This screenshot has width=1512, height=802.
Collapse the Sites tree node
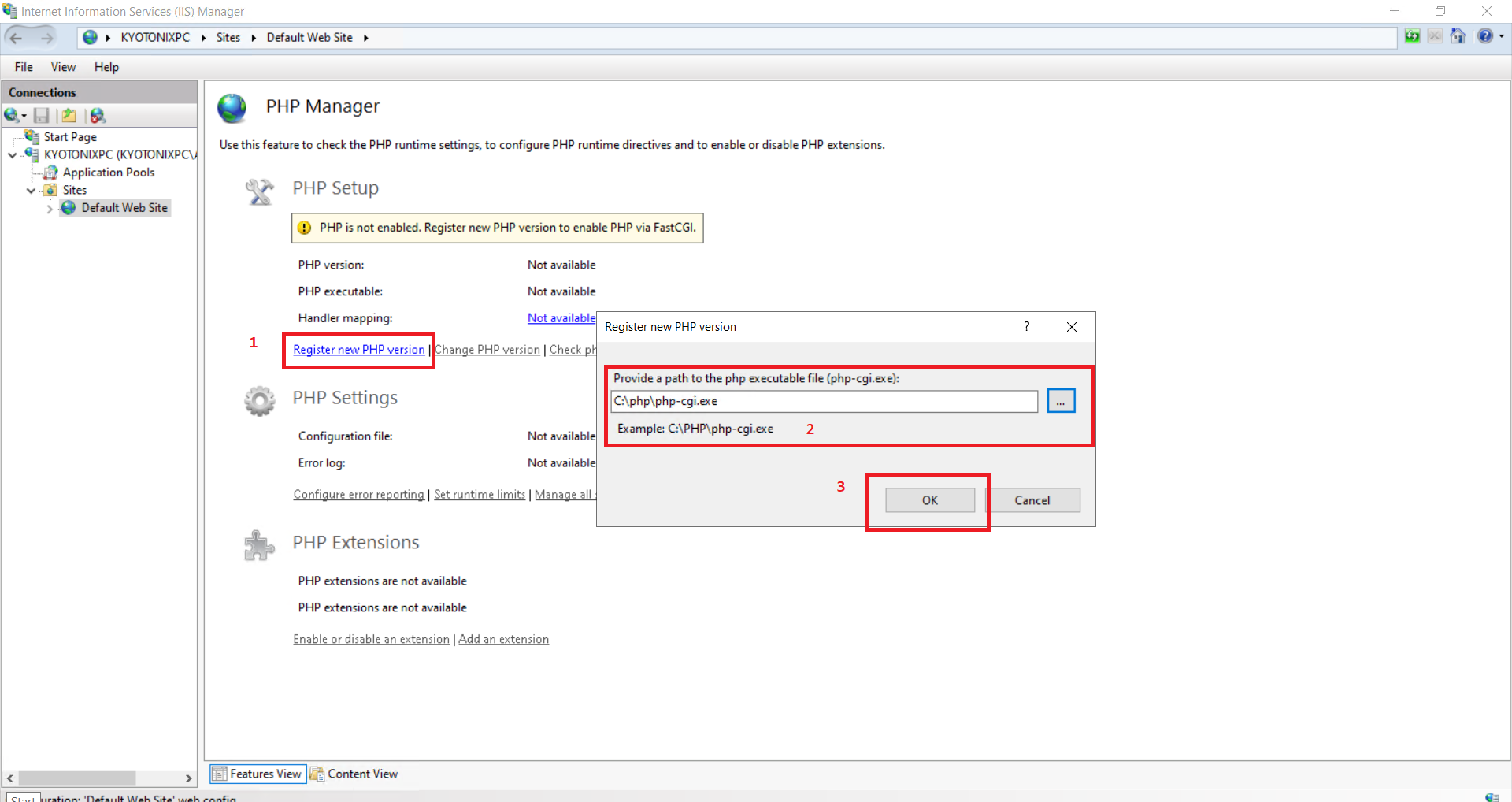pos(31,191)
